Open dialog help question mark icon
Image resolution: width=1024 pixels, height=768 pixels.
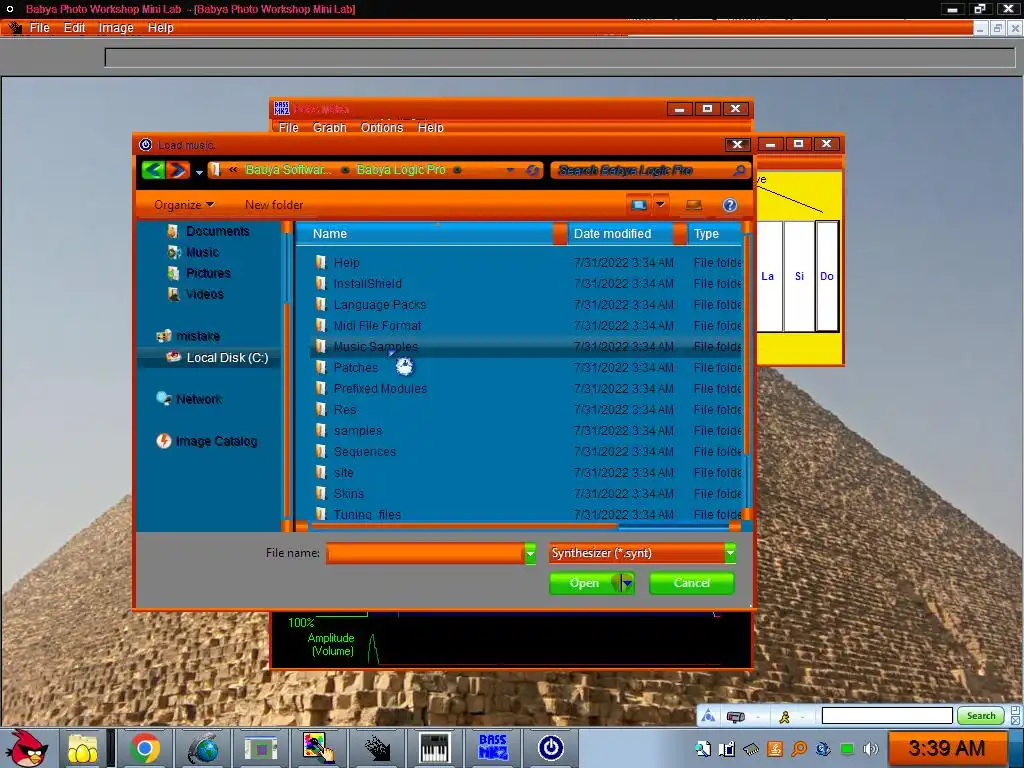(729, 205)
